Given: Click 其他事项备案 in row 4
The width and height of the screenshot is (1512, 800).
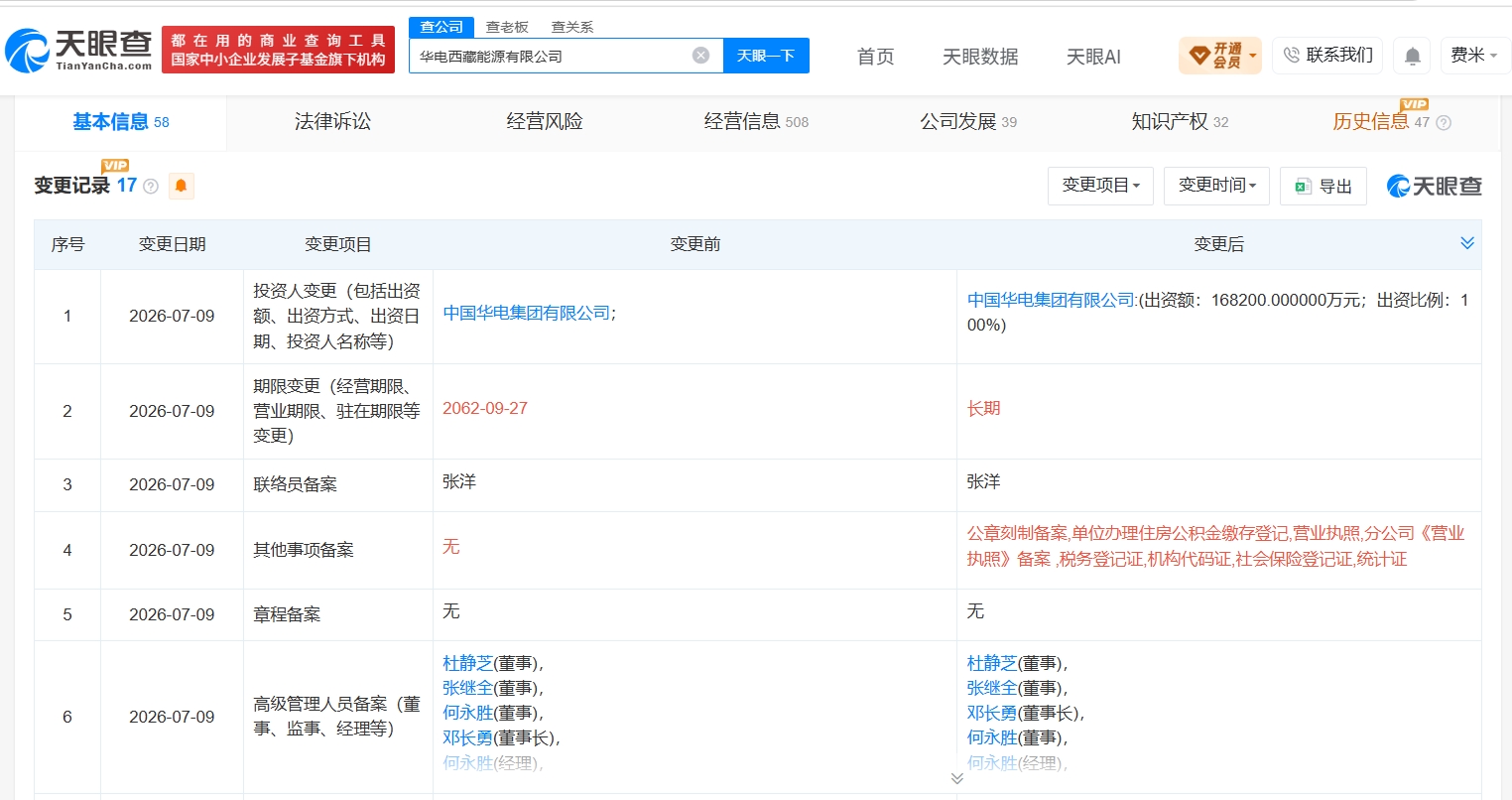Looking at the screenshot, I should click(304, 550).
